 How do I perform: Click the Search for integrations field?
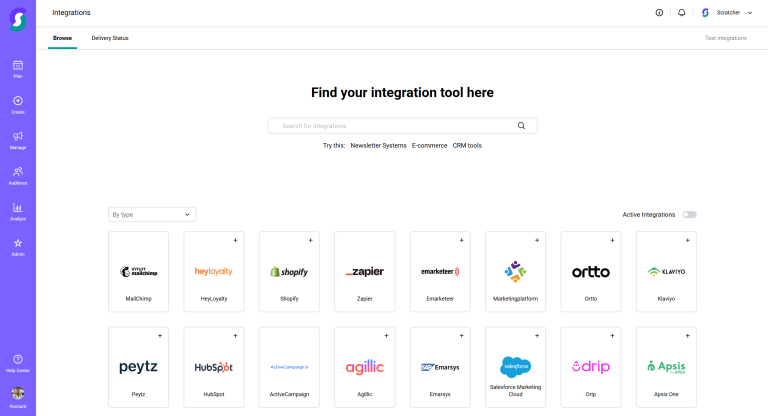click(x=395, y=126)
